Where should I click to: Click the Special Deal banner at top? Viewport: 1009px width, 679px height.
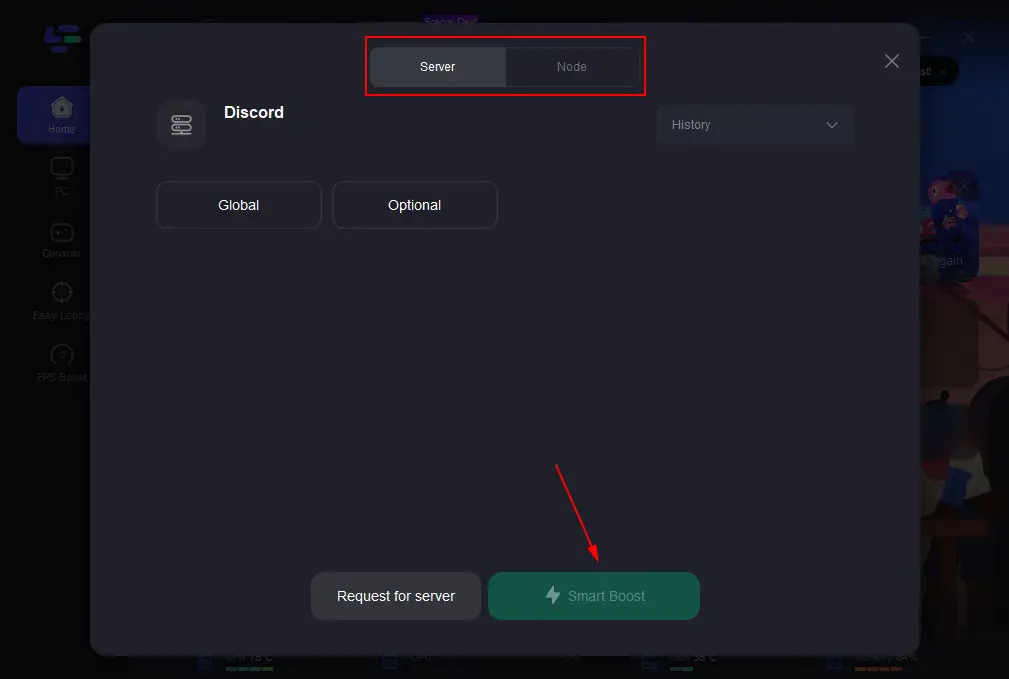pos(450,20)
